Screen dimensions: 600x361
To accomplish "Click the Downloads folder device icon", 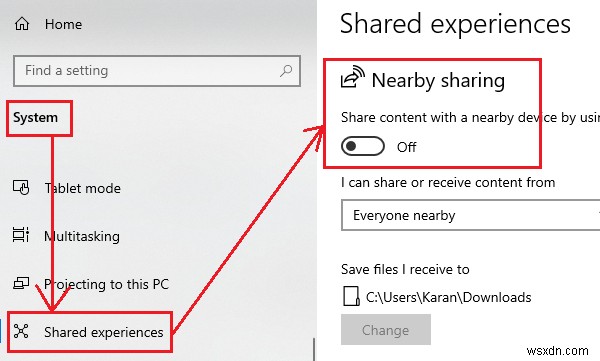I will point(351,296).
